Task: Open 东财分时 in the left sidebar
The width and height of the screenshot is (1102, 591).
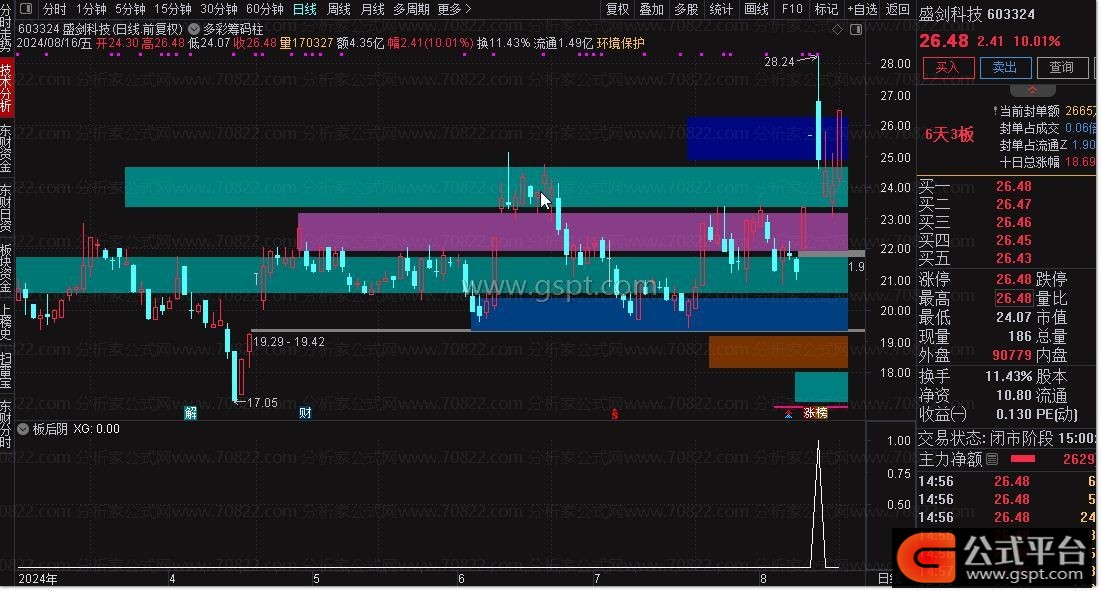Action: (x=6, y=424)
